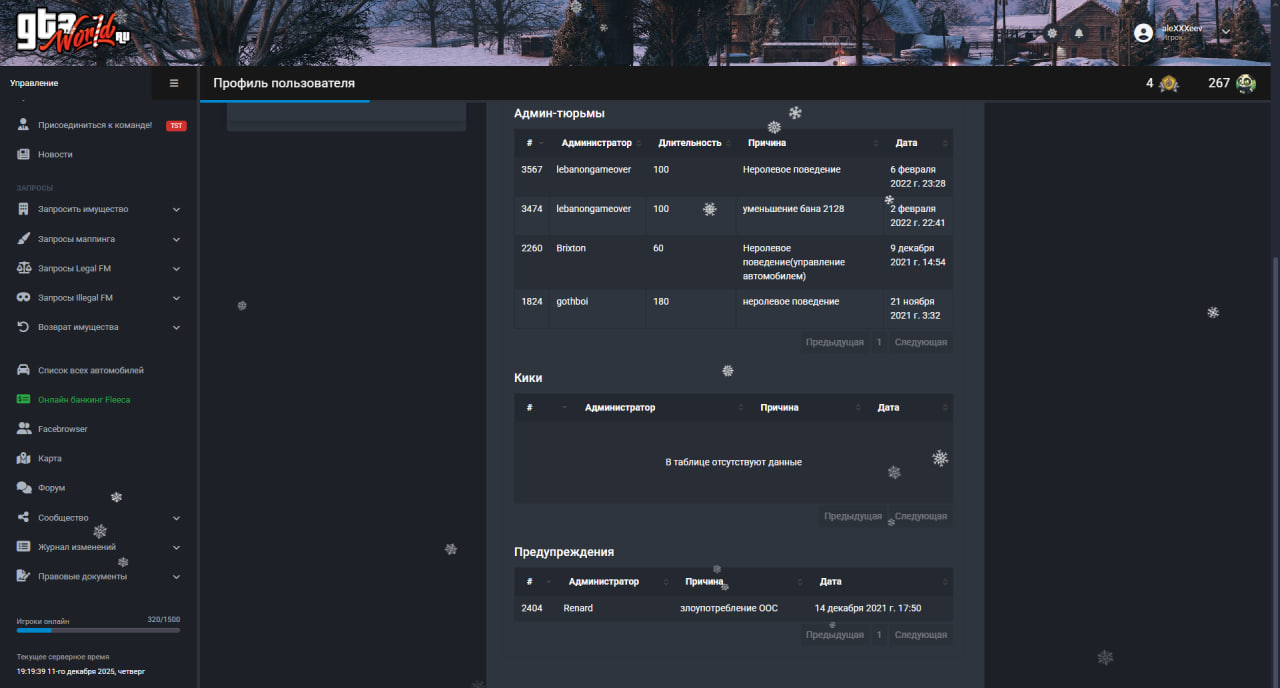Sort Предупреждения table by Дата
1280x688 pixels.
click(x=880, y=581)
